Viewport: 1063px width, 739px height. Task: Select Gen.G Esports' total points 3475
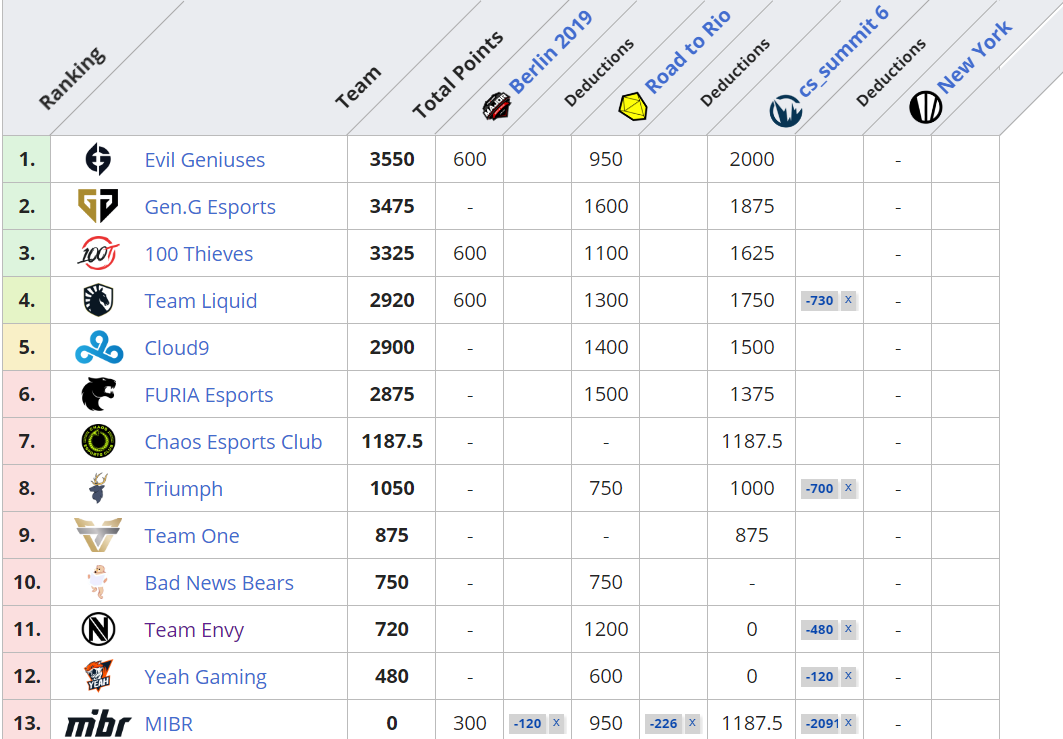pyautogui.click(x=392, y=206)
